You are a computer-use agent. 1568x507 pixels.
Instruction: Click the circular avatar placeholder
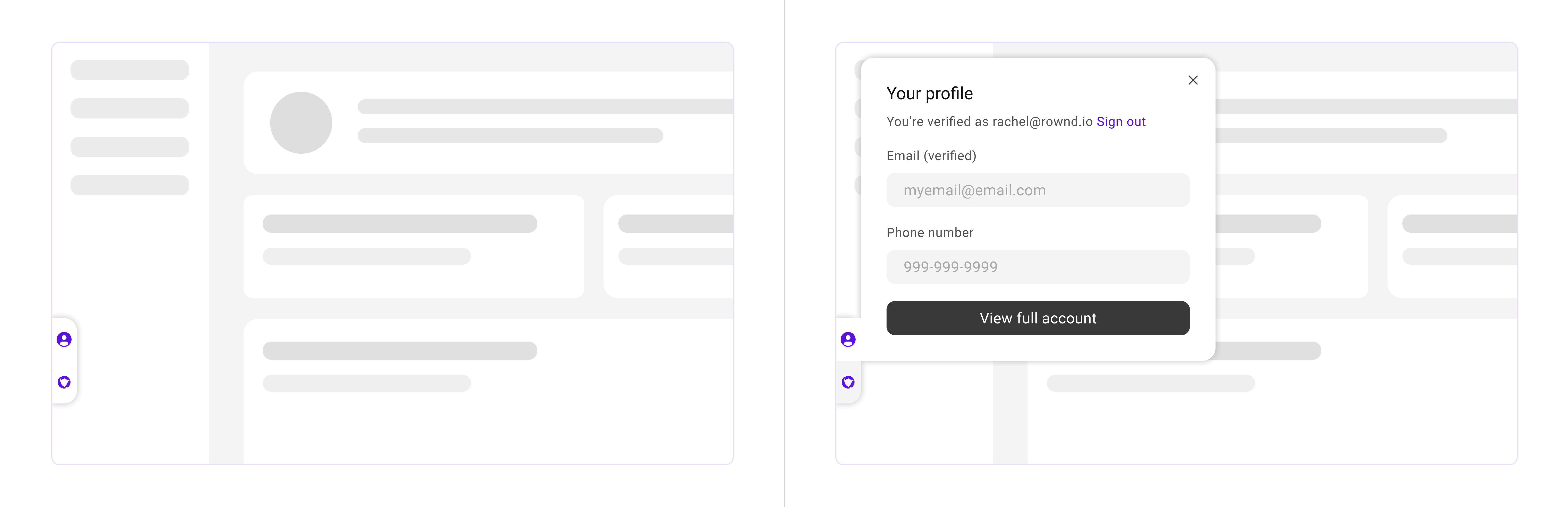(x=301, y=123)
